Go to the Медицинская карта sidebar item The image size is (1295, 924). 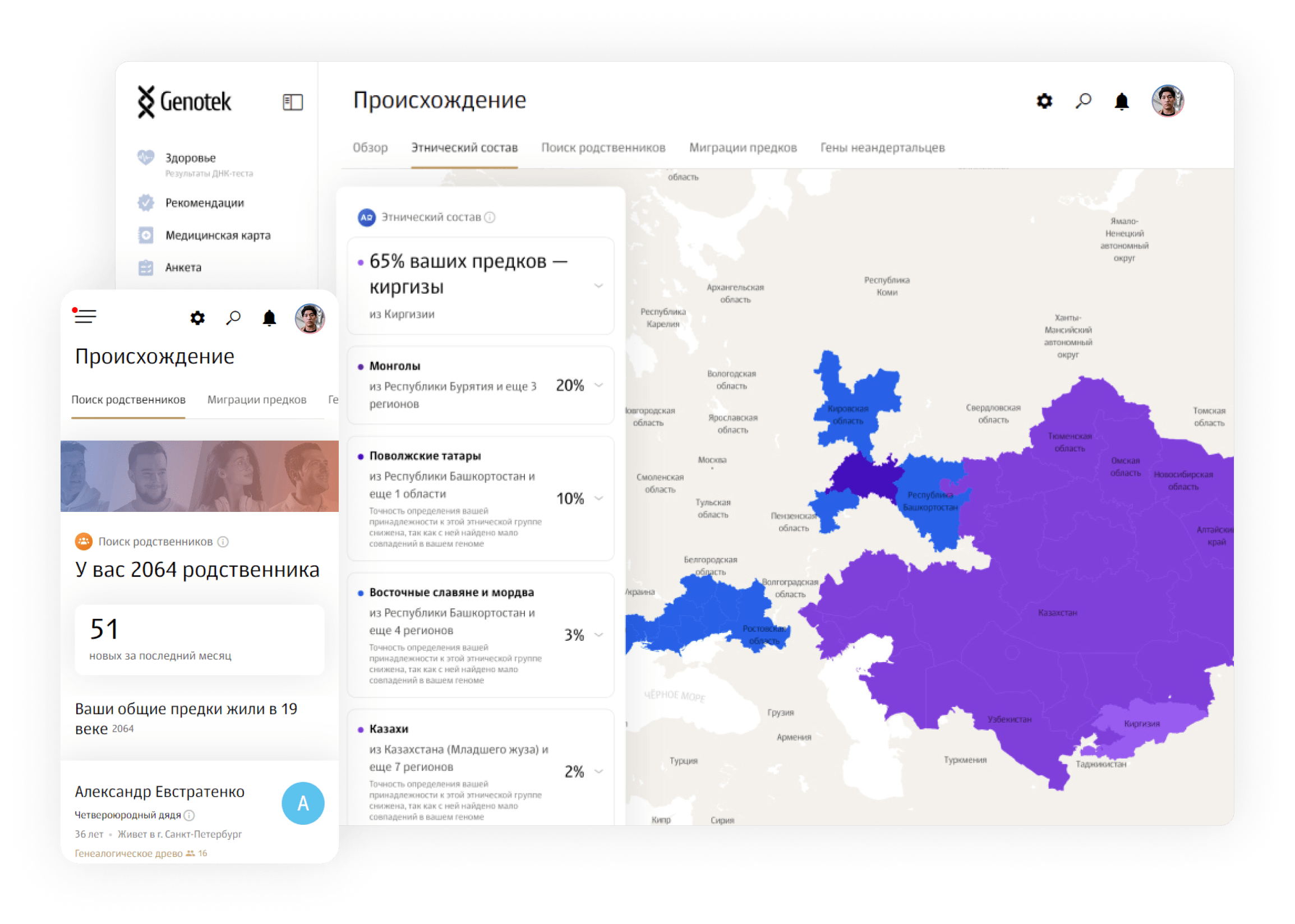pos(218,235)
